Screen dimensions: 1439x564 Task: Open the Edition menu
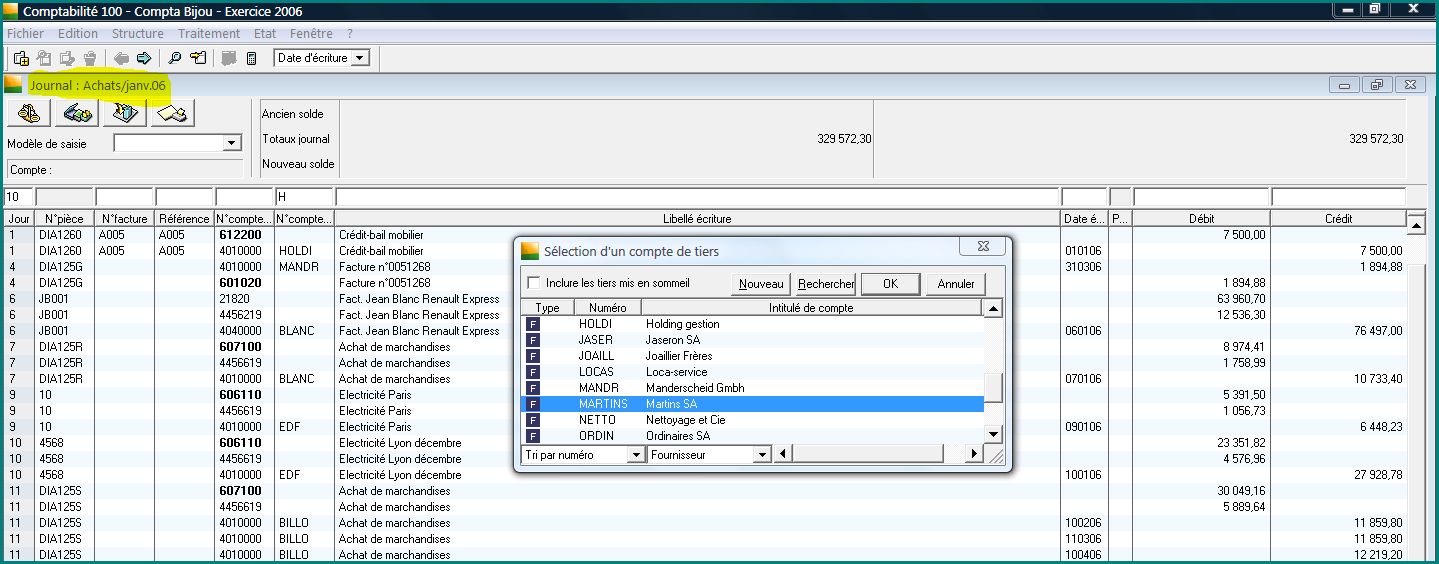78,33
